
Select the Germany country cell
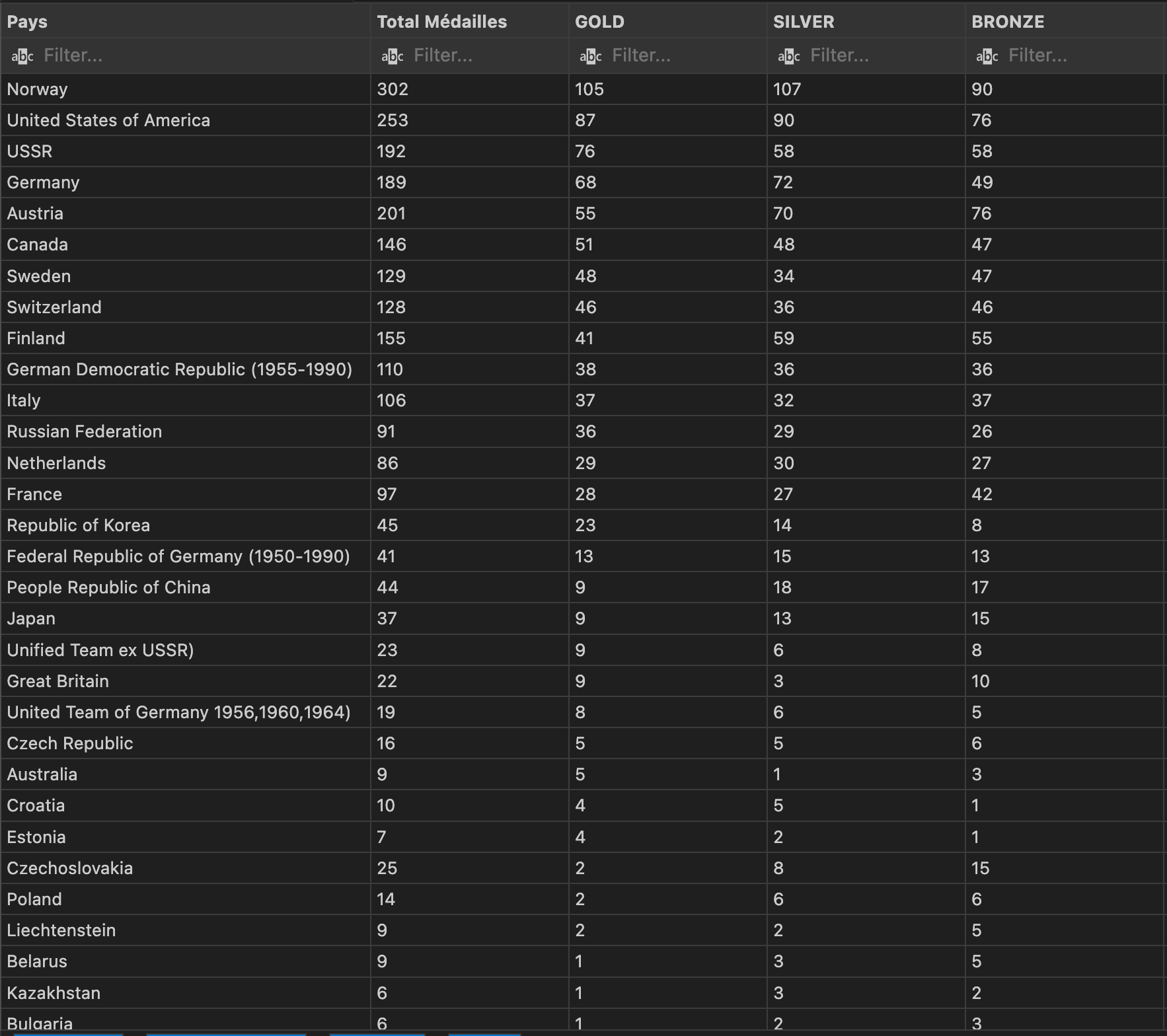tap(185, 182)
